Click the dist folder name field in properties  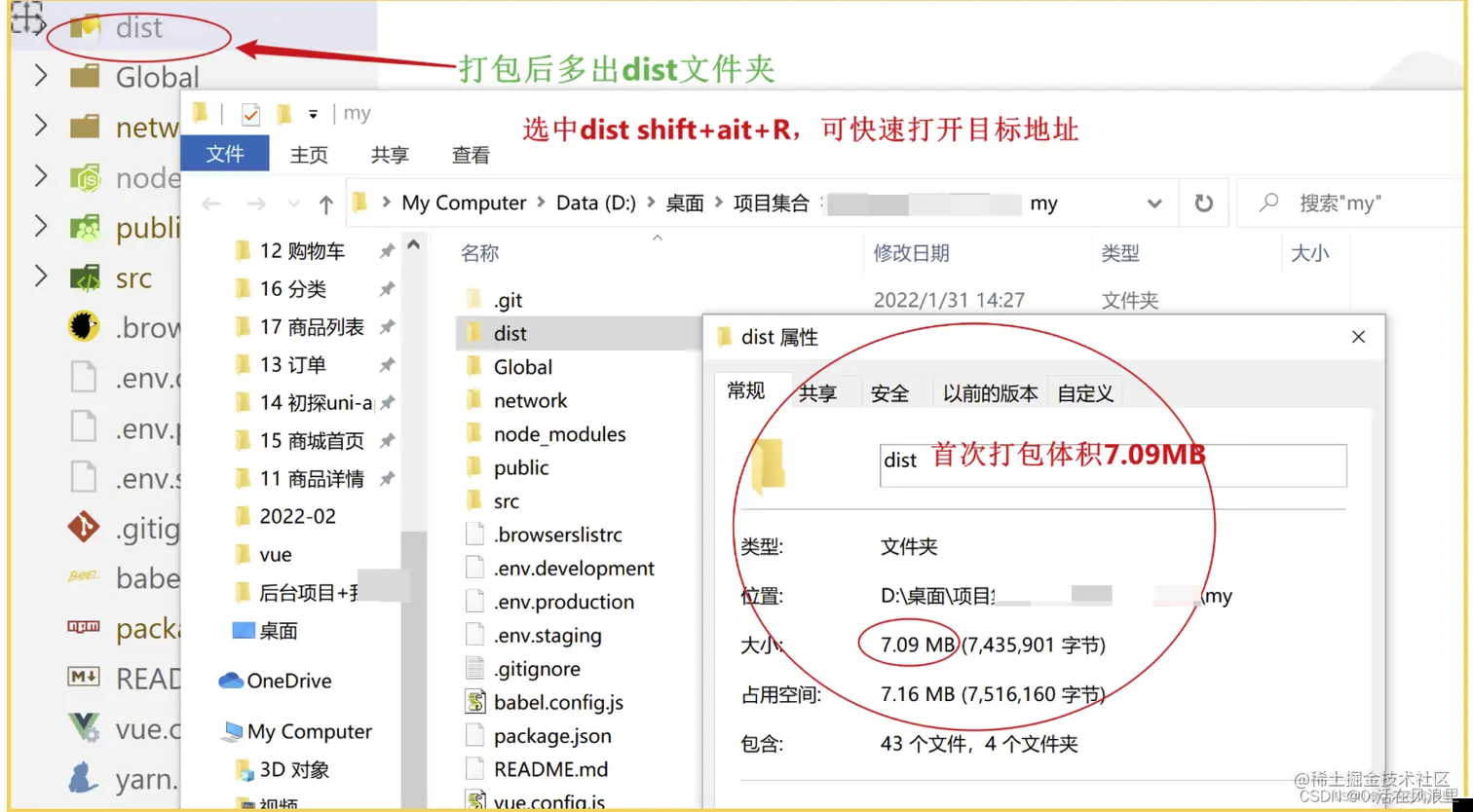1113,465
